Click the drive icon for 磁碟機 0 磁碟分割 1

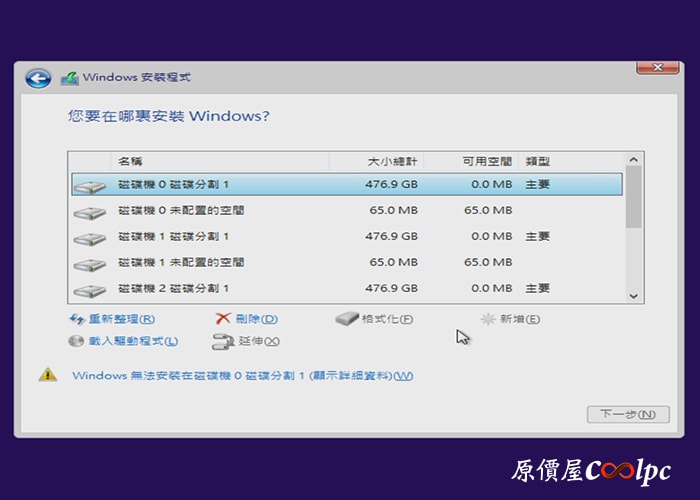[x=90, y=186]
